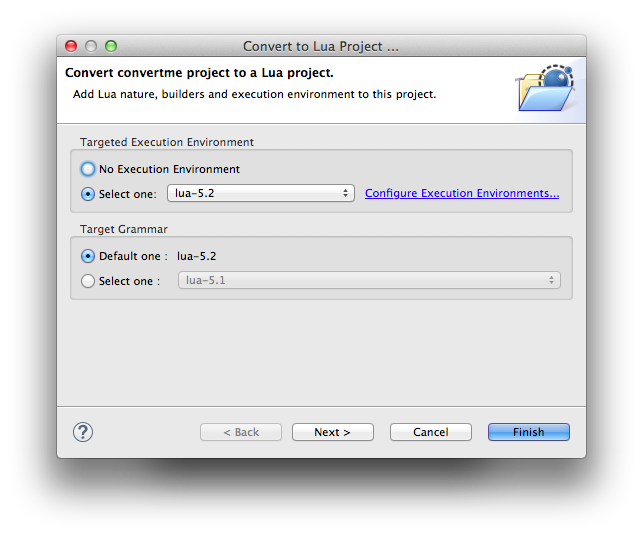Screen dimensions: 643x537
Task: Click the Back button
Action: pyautogui.click(x=241, y=432)
